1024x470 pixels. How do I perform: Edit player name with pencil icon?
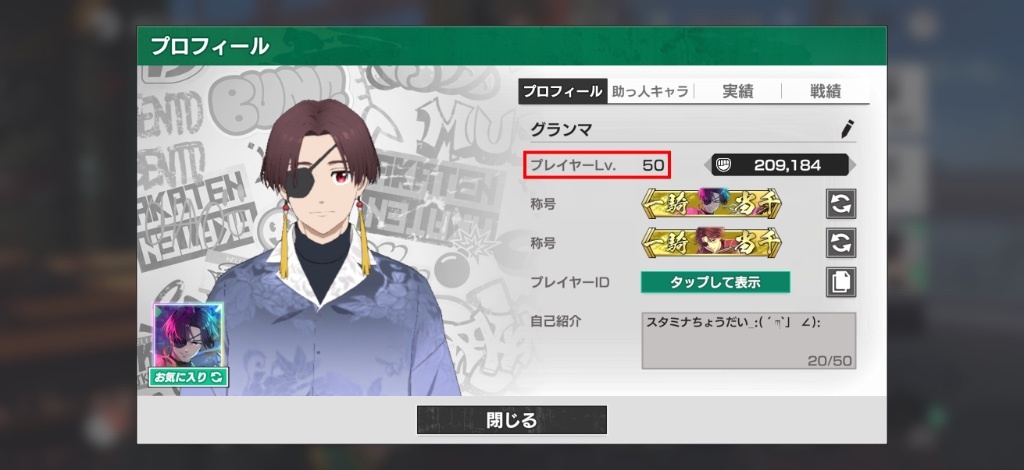click(x=848, y=129)
